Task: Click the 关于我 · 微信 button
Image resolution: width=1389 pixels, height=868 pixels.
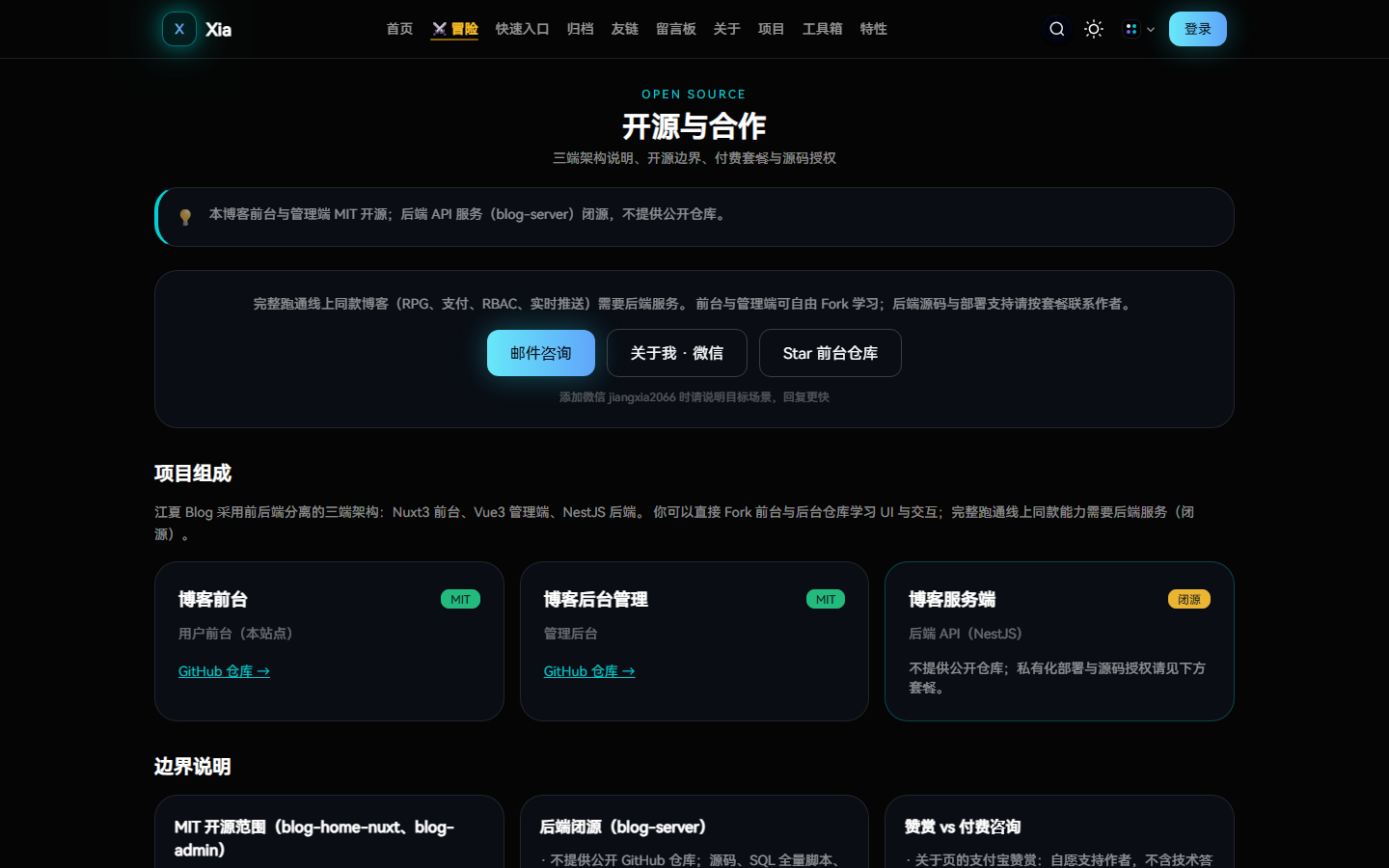Action: [x=677, y=353]
